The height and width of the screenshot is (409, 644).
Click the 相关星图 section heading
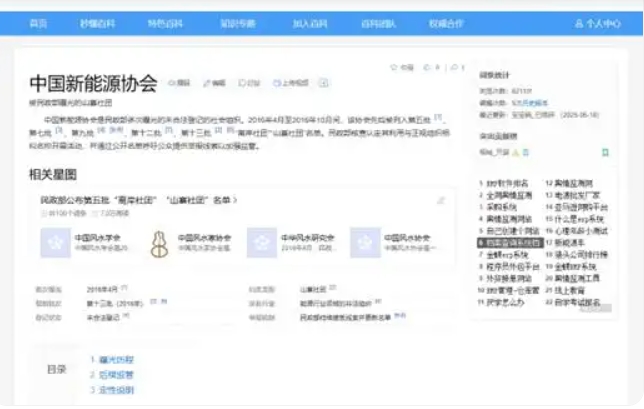pos(53,175)
